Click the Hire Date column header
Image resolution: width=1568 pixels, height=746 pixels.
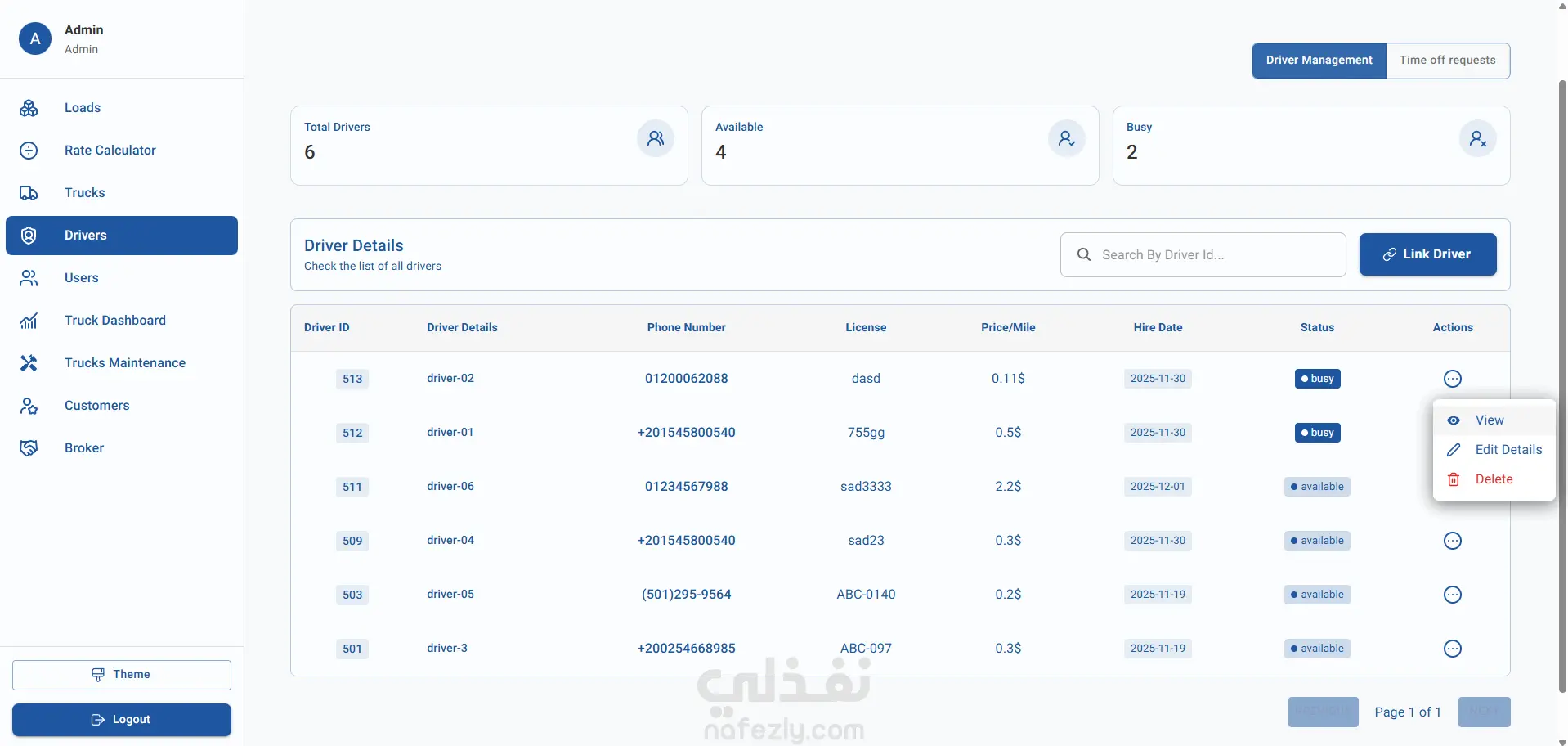point(1158,328)
